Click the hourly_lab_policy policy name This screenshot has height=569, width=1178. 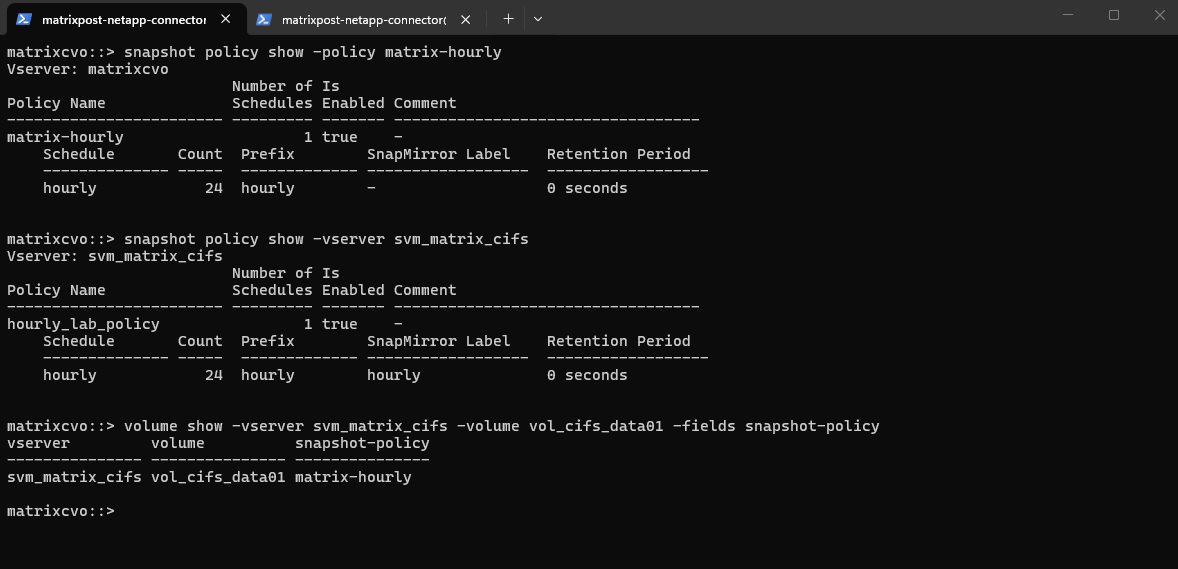83,324
